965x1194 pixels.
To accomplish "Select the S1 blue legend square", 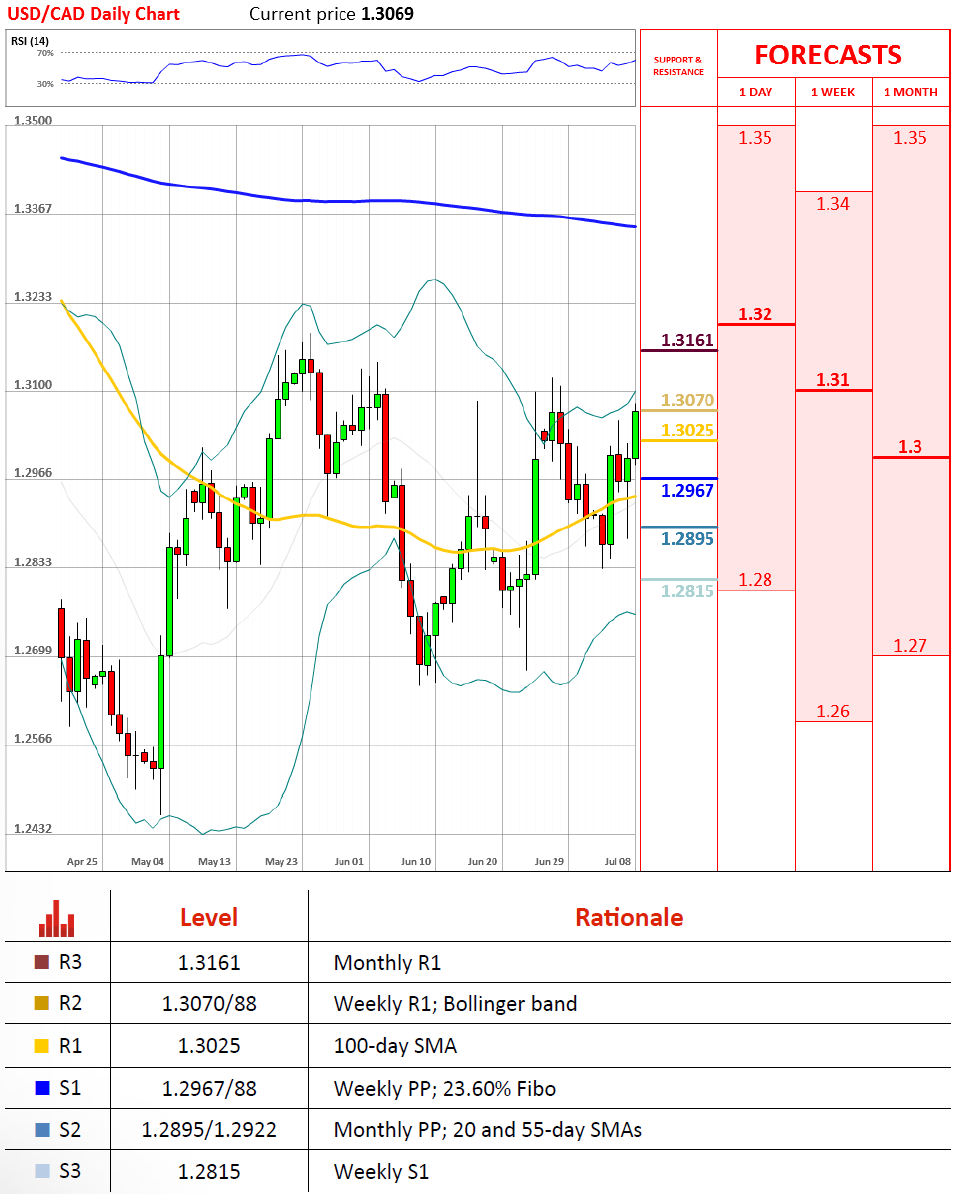I will [42, 1088].
